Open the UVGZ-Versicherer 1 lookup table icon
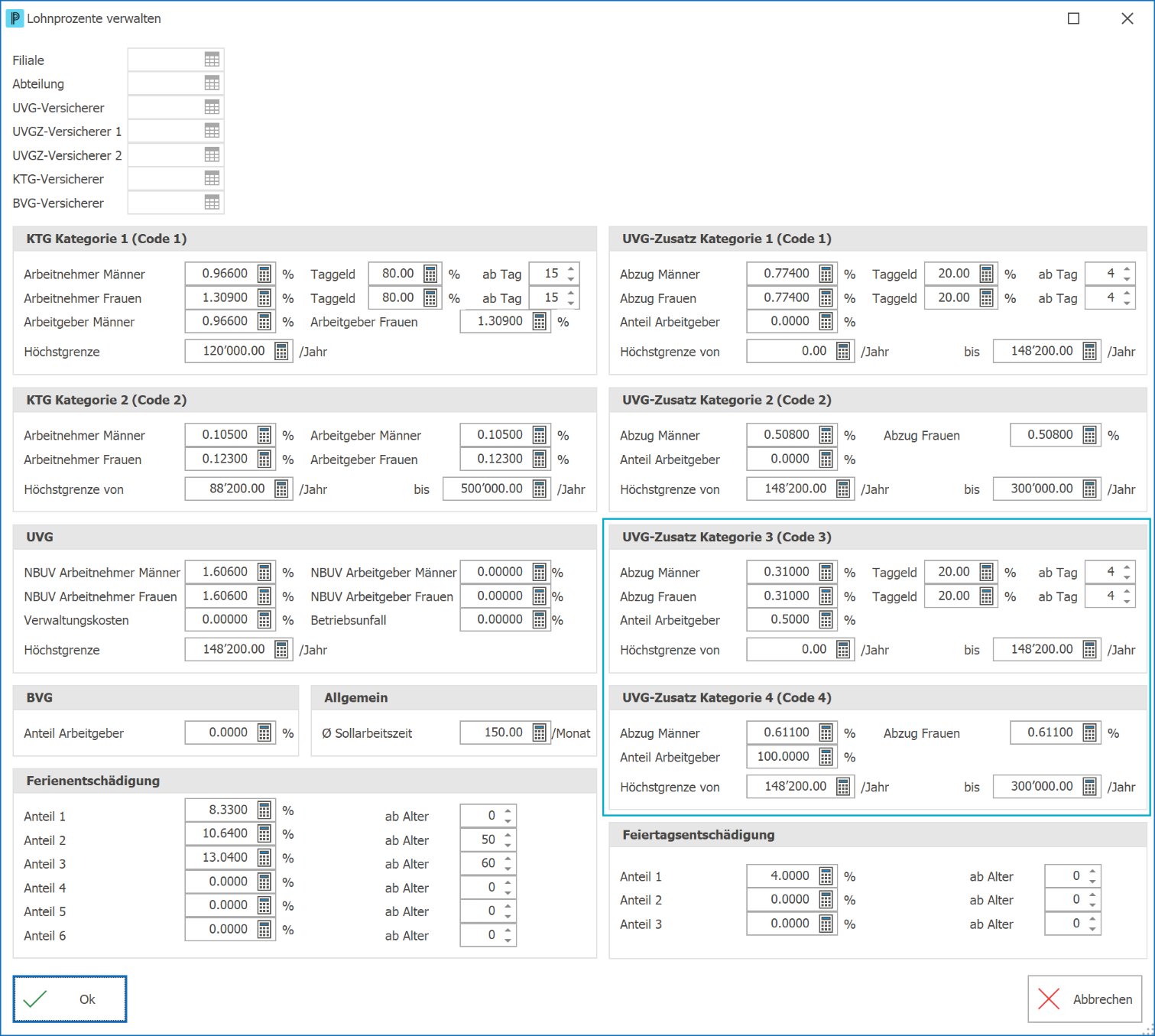The width and height of the screenshot is (1155, 1036). tap(212, 131)
